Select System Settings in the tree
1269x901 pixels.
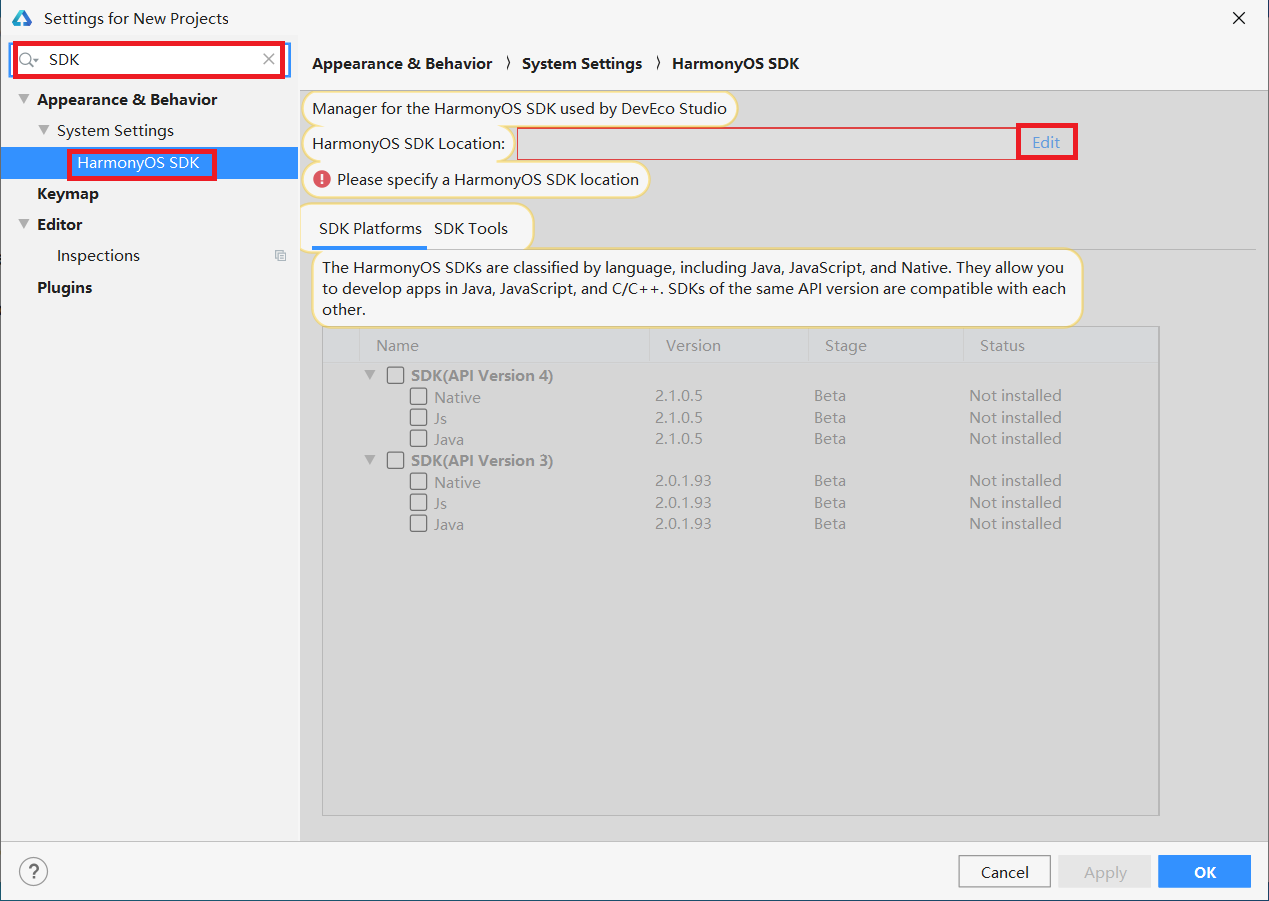tap(115, 131)
